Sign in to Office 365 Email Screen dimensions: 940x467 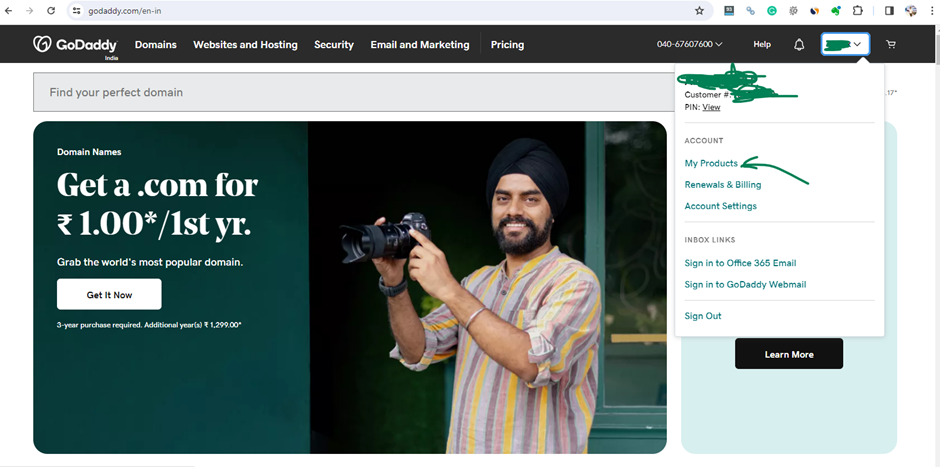[740, 263]
